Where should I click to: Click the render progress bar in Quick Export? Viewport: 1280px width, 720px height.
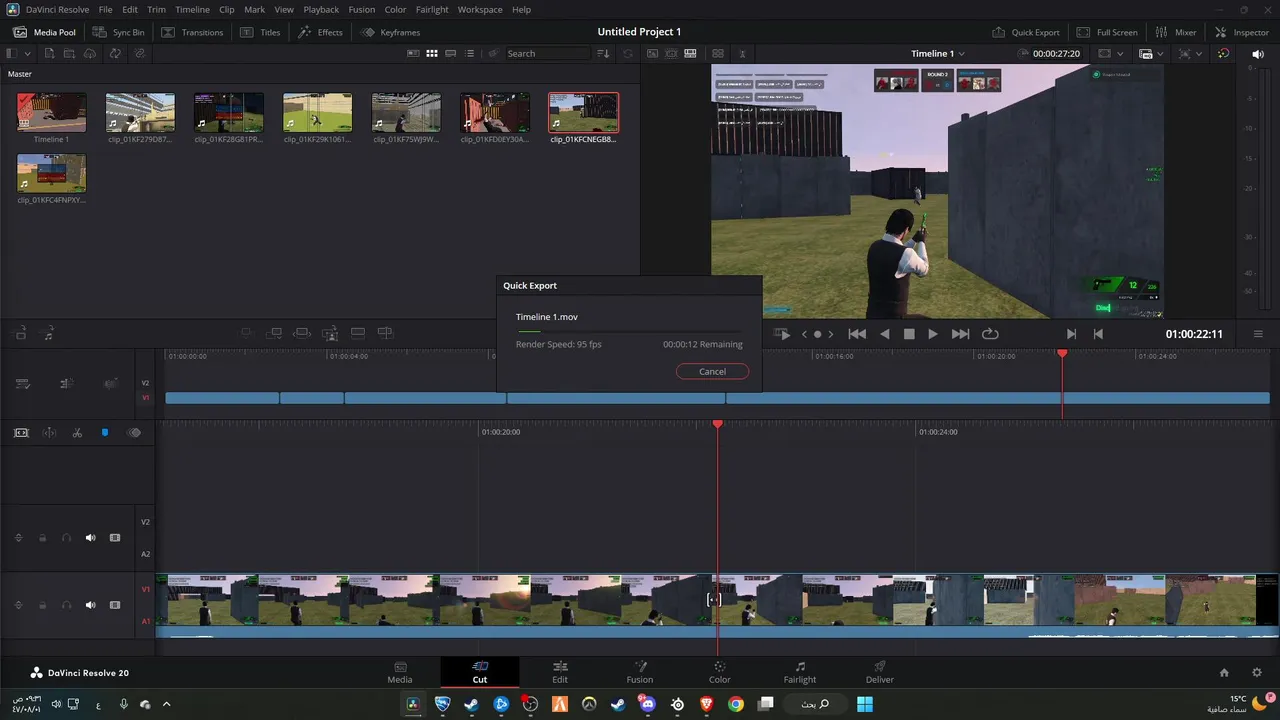click(x=629, y=331)
